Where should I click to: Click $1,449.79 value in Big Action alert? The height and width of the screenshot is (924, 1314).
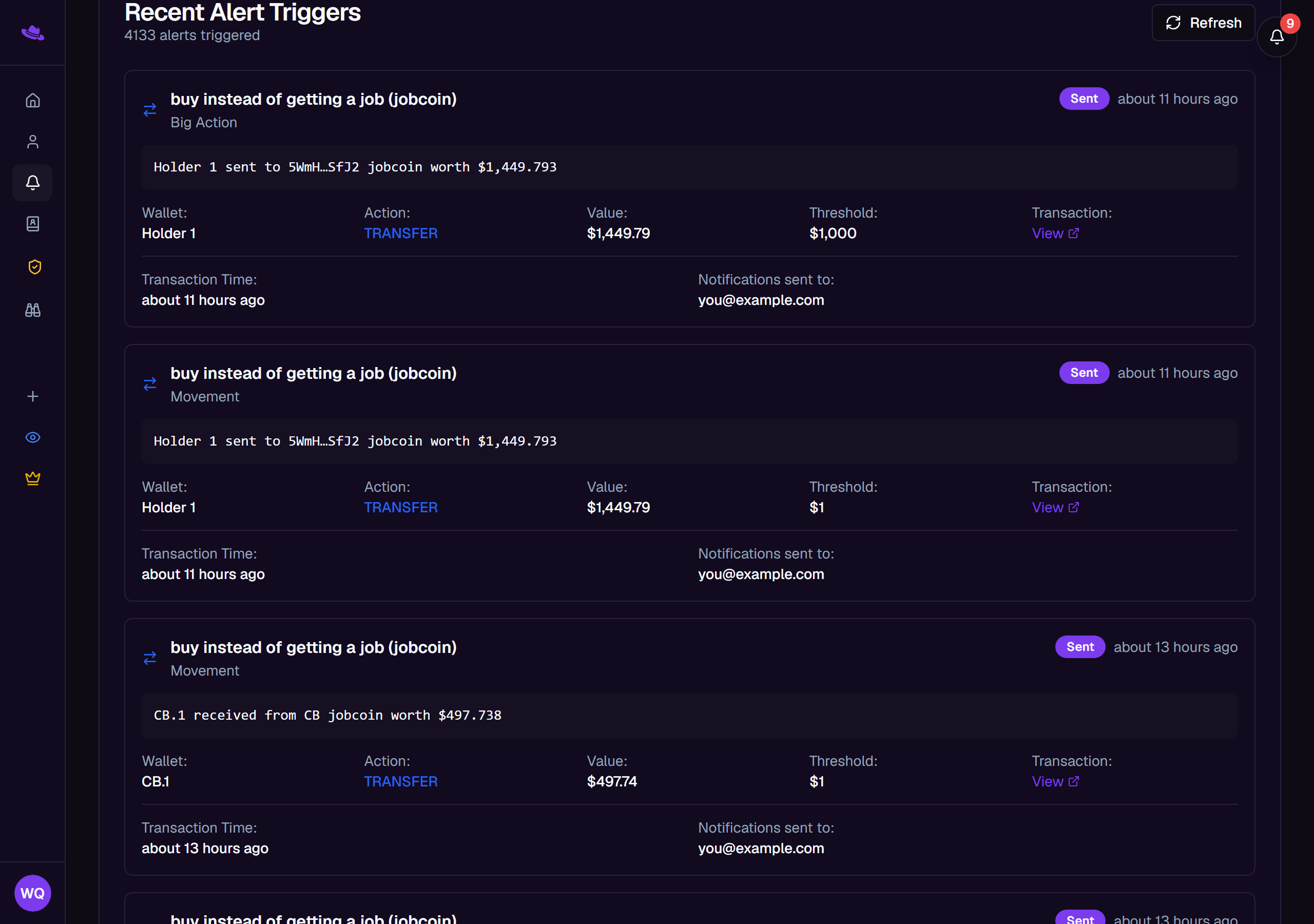[x=619, y=233]
